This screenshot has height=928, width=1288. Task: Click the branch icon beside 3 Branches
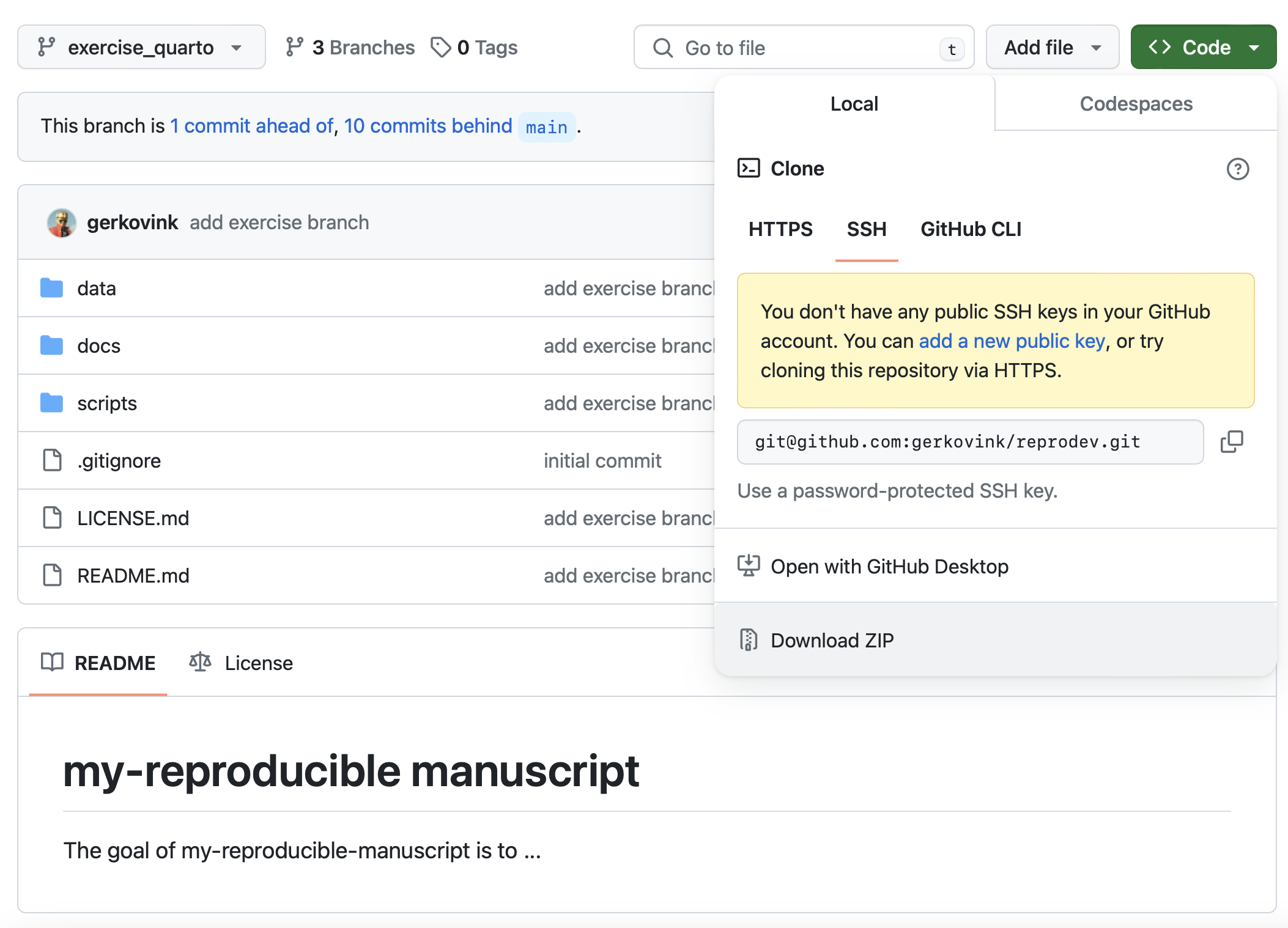coord(295,47)
